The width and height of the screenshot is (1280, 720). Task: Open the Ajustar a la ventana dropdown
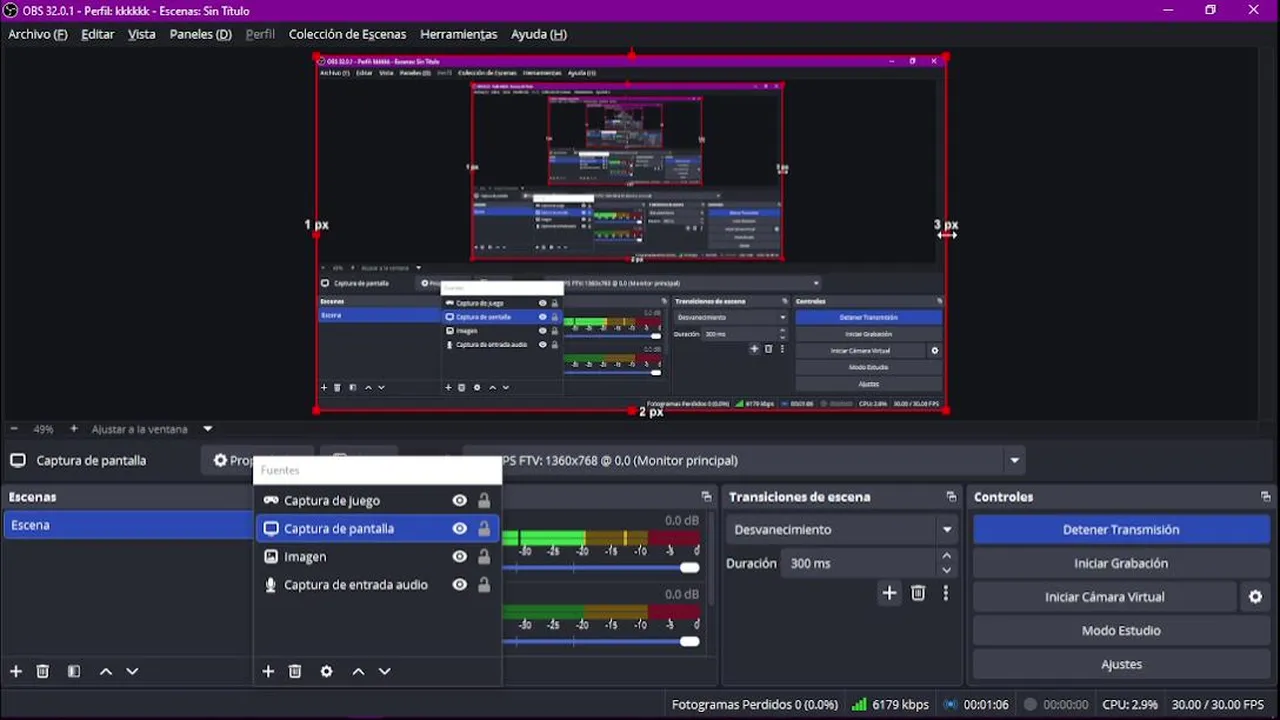(152, 429)
